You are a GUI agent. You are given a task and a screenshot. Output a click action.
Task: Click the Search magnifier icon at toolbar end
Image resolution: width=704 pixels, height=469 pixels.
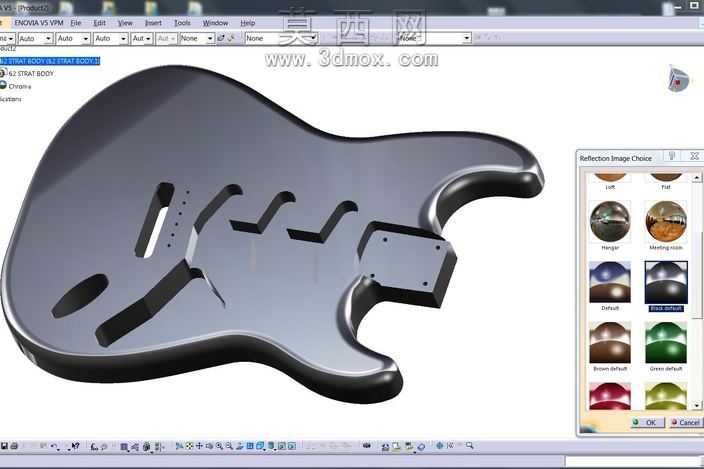point(469,445)
